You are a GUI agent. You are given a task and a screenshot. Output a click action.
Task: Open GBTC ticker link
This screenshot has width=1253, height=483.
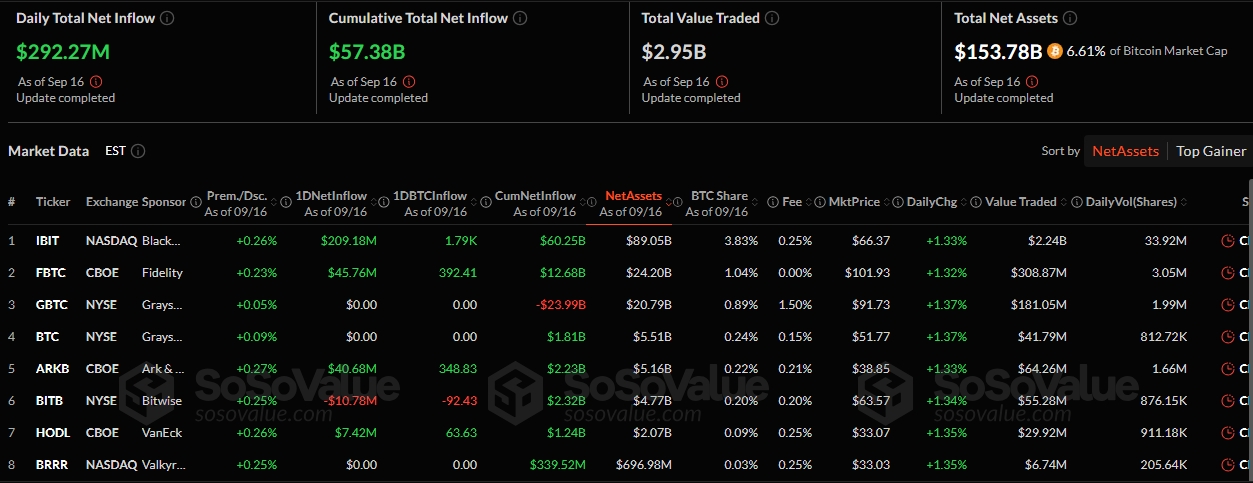point(52,305)
